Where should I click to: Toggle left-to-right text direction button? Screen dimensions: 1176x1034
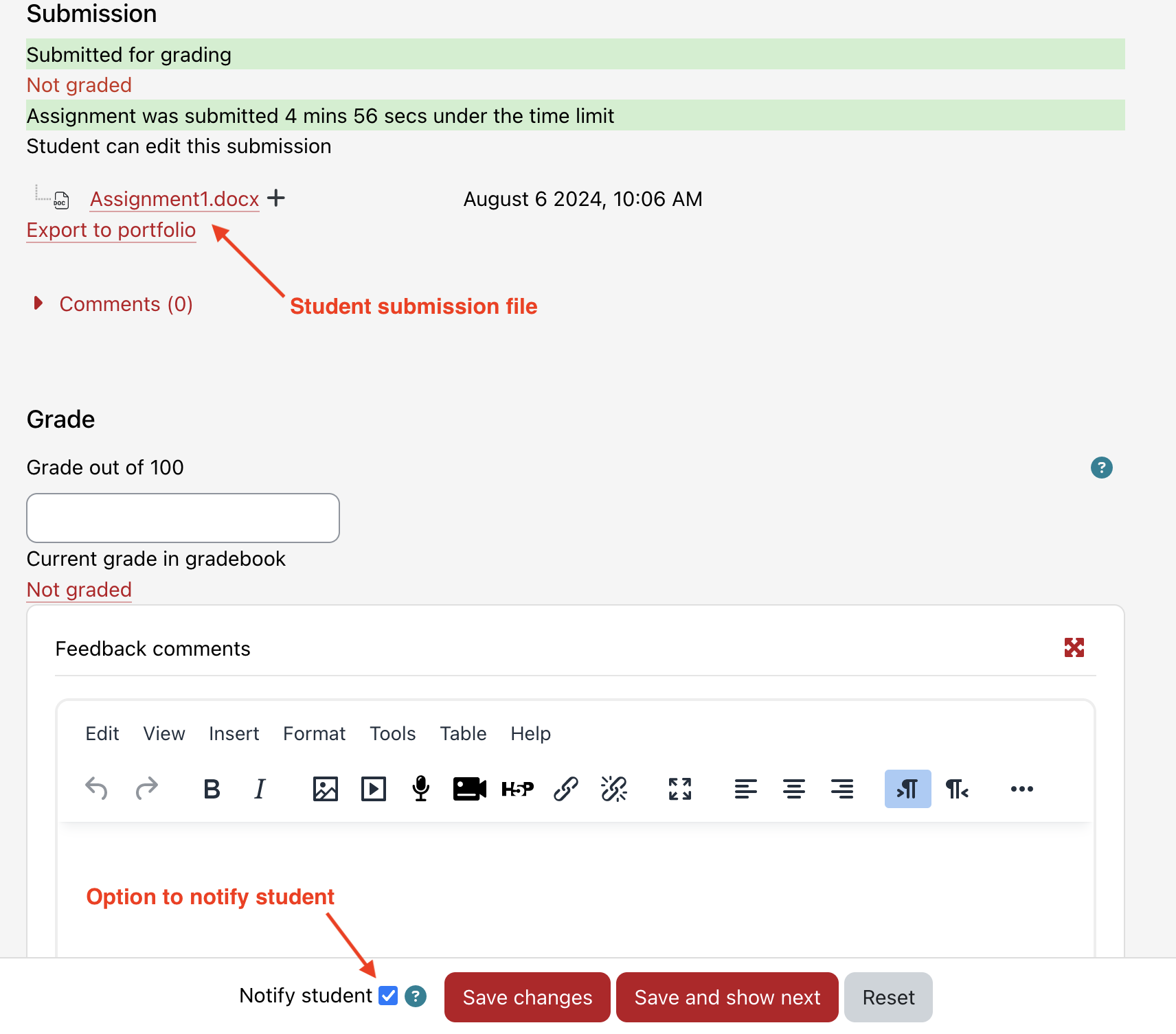point(907,789)
